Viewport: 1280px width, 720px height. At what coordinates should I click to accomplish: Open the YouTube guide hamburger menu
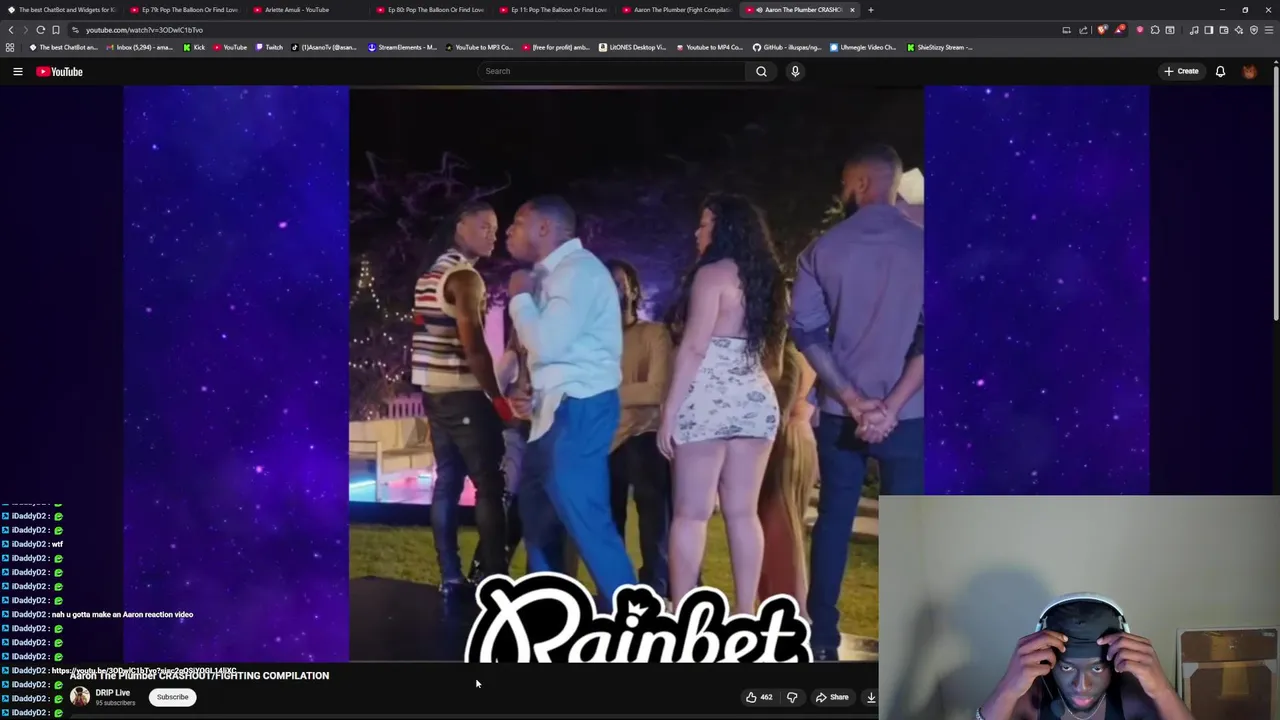(17, 71)
